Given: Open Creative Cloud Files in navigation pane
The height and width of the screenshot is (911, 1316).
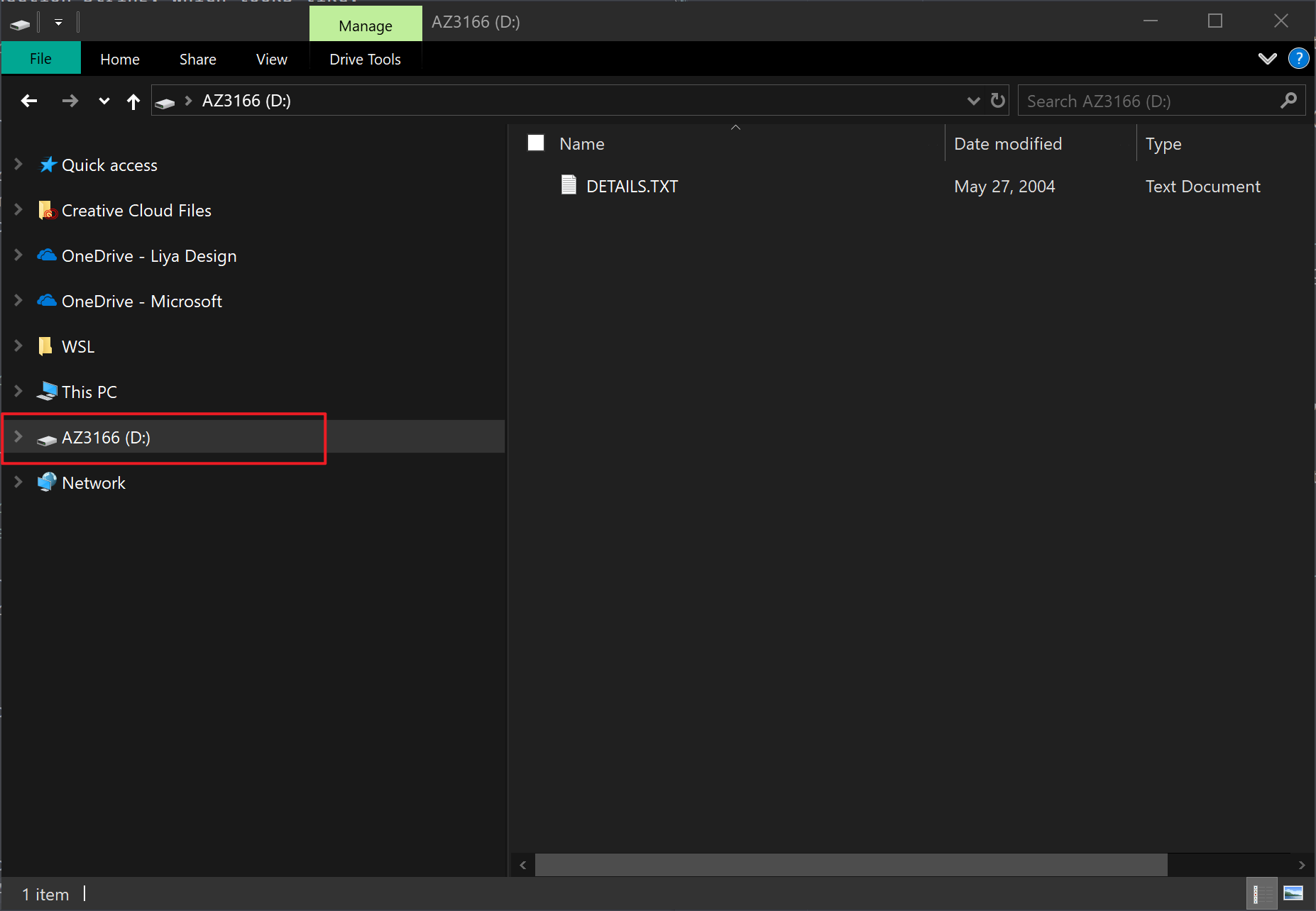Looking at the screenshot, I should (x=136, y=211).
